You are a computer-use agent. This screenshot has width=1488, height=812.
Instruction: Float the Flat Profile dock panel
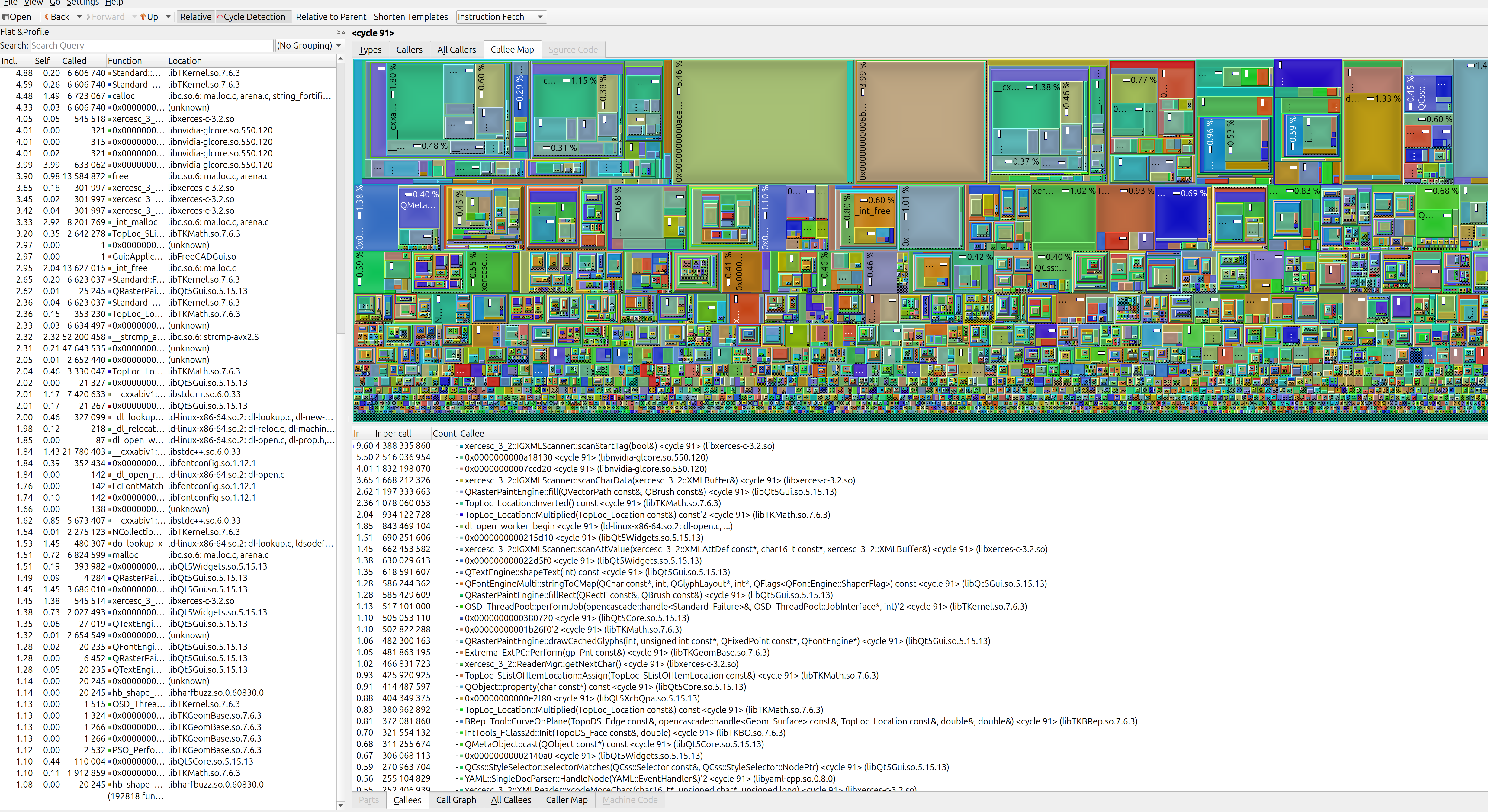[x=339, y=32]
